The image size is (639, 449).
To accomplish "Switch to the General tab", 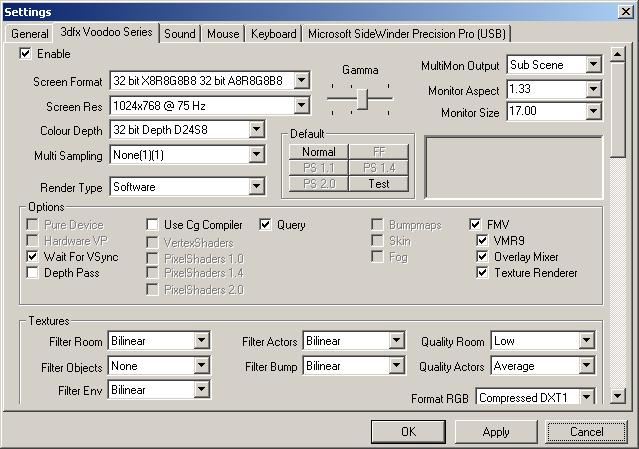I will pyautogui.click(x=29, y=33).
